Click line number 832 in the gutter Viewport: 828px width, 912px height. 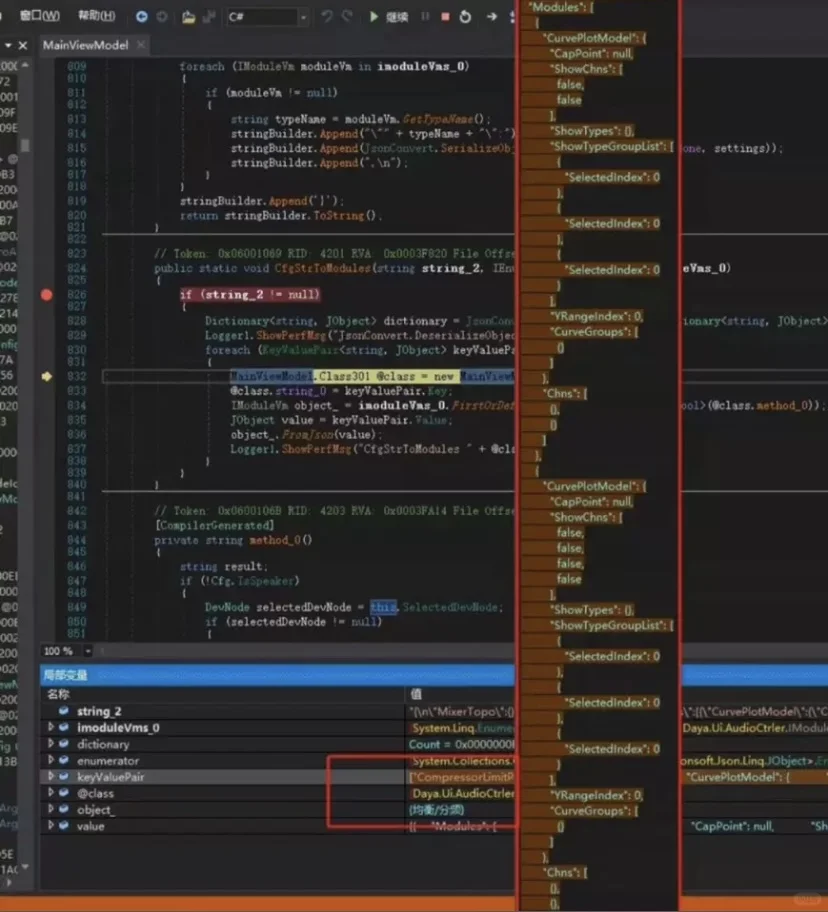pos(76,376)
